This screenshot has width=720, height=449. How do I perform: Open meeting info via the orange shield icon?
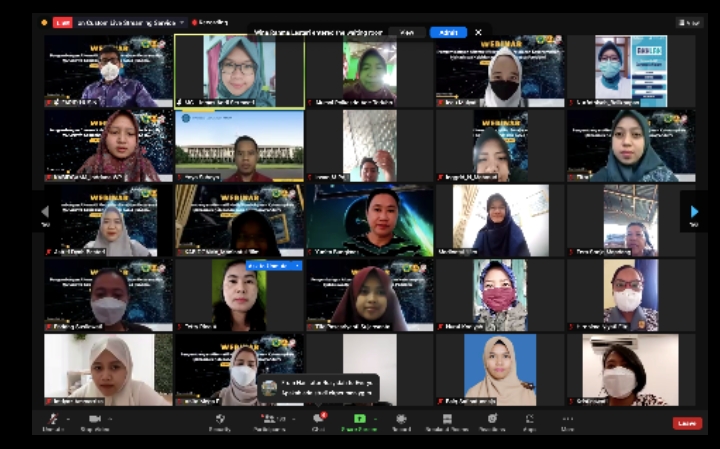[44, 22]
